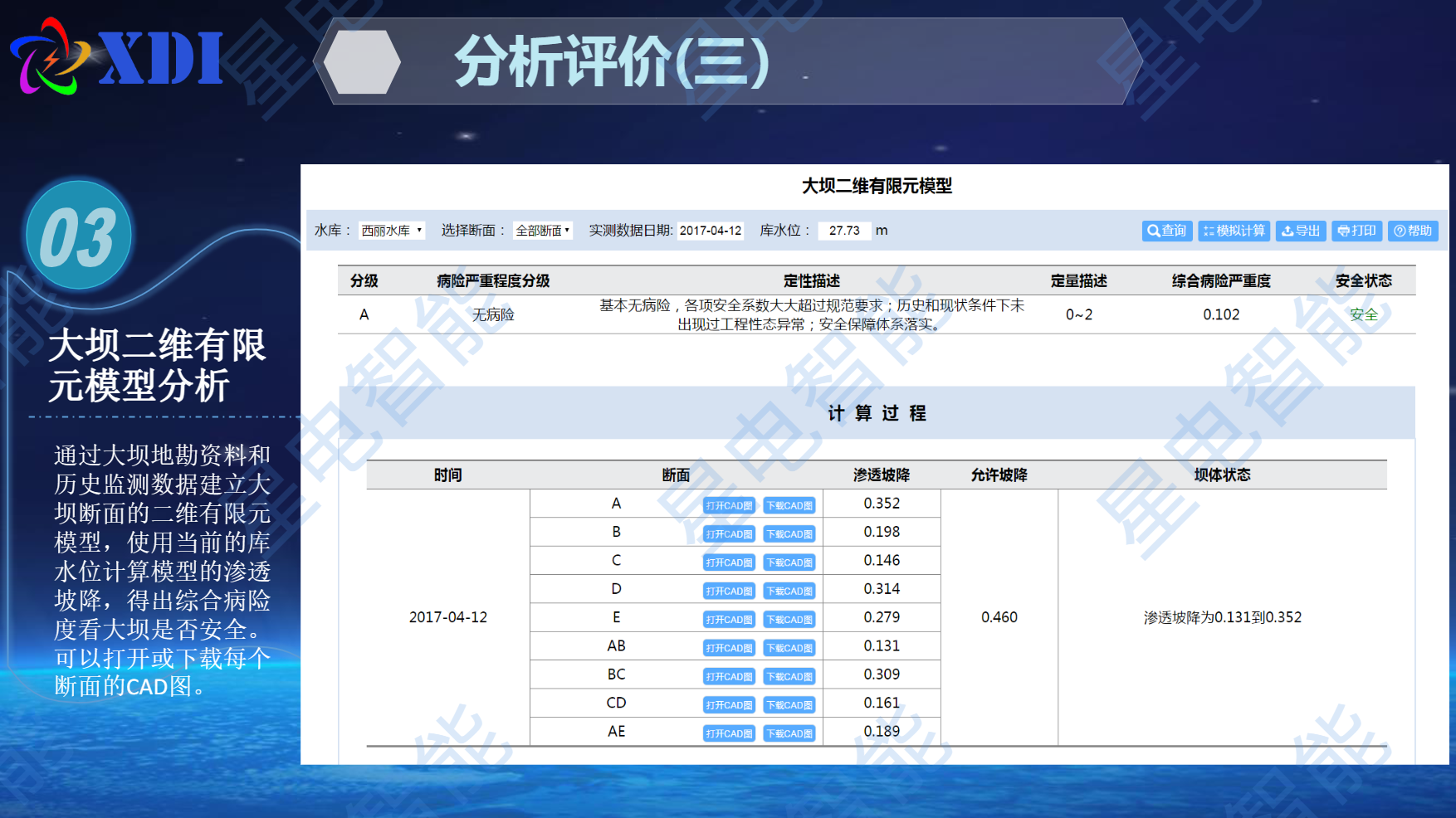Viewport: 1456px width, 818px height.
Task: Click the 0~2 定量描述 value
Action: (x=1079, y=314)
